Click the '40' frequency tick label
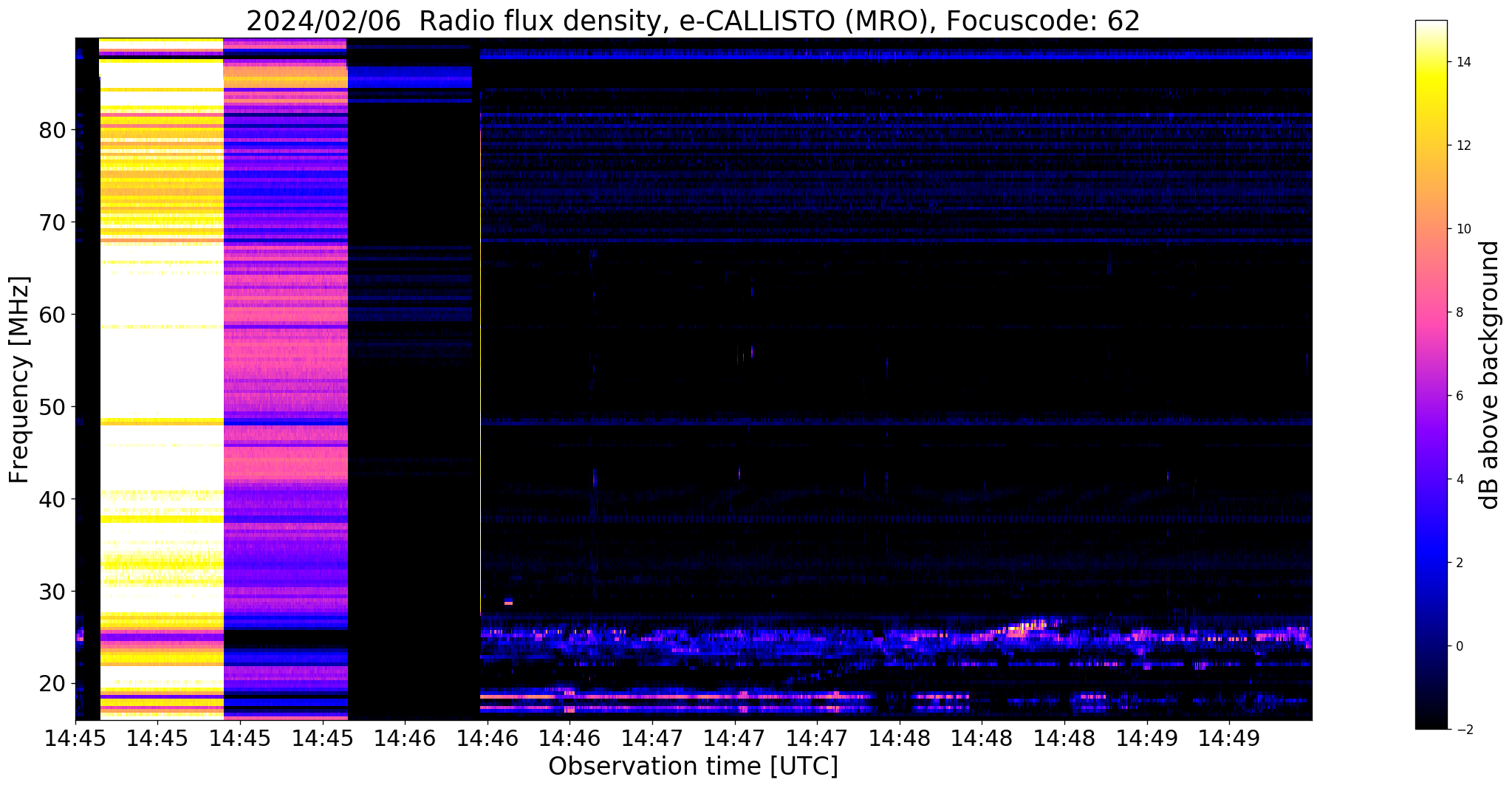Image resolution: width=1512 pixels, height=788 pixels. coord(52,499)
